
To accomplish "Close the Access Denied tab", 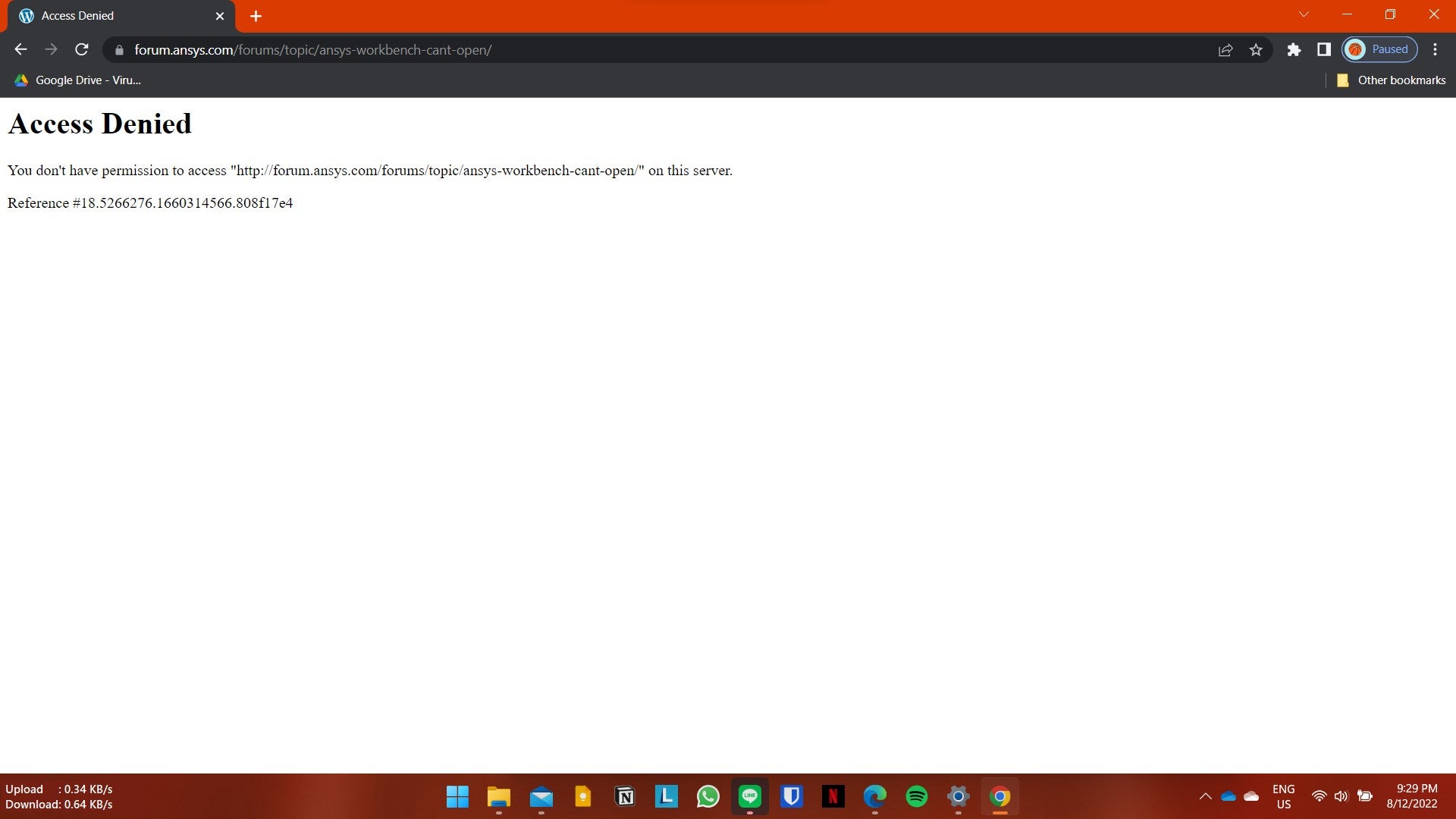I will pyautogui.click(x=220, y=16).
